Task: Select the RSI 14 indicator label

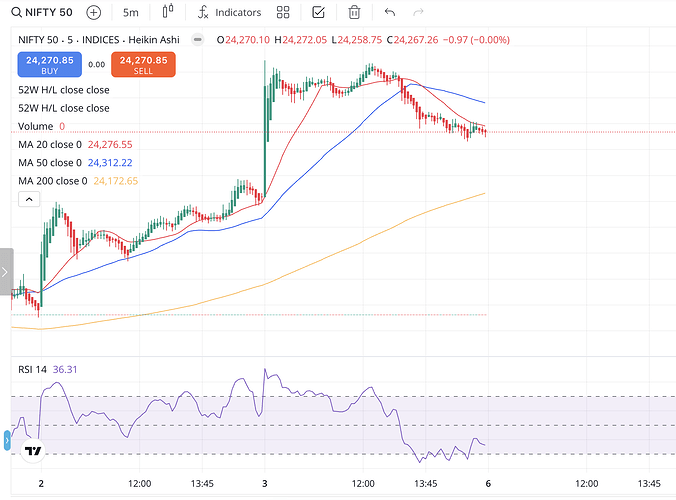Action: coord(32,369)
